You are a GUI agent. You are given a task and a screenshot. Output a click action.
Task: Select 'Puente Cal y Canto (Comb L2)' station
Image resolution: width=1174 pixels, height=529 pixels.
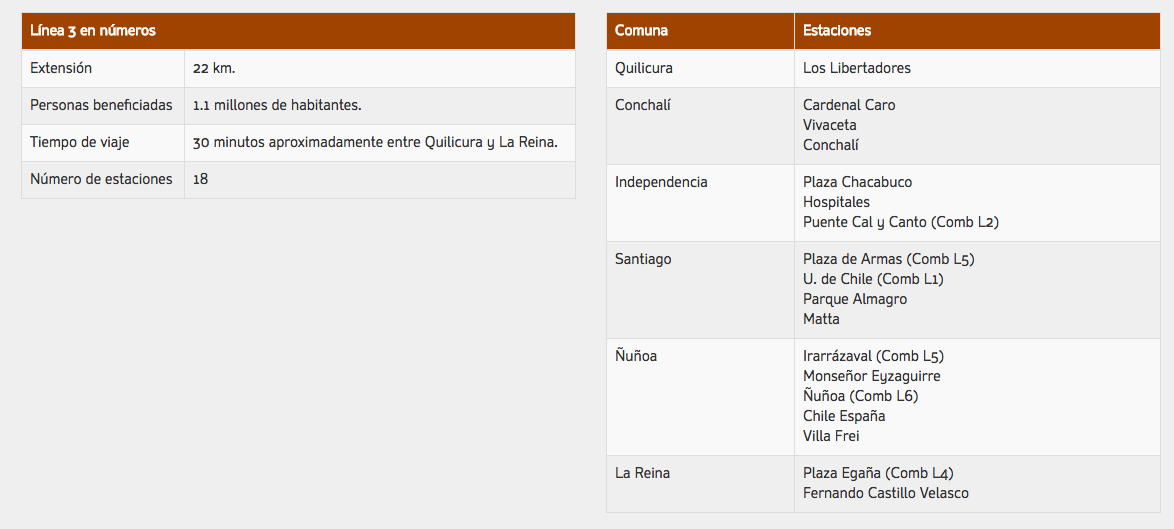[x=901, y=222]
